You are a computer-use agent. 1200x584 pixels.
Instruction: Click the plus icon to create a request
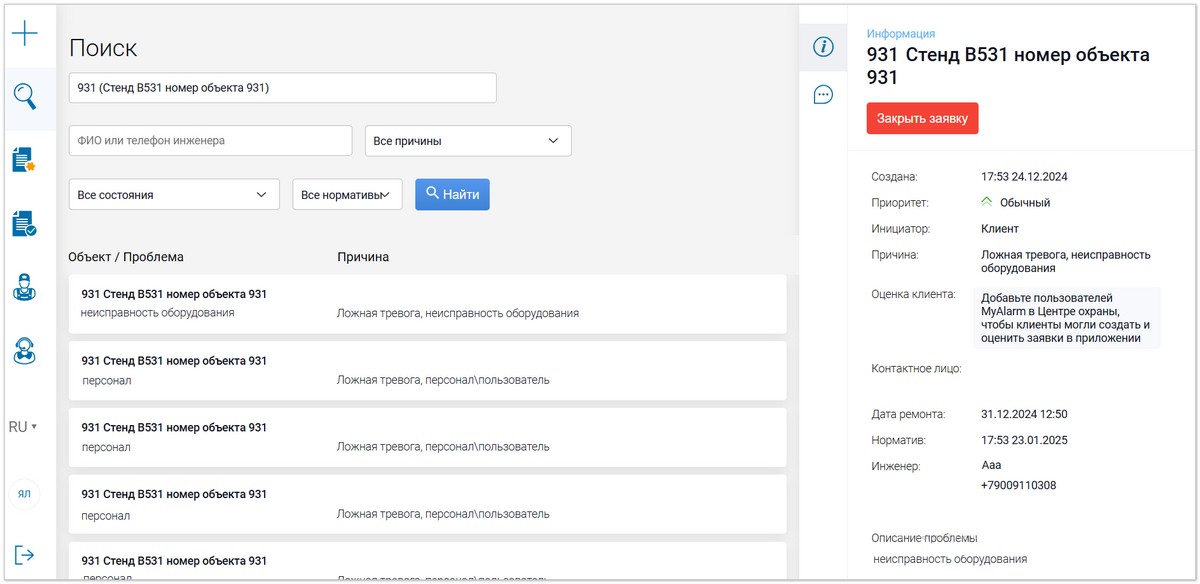[x=25, y=34]
